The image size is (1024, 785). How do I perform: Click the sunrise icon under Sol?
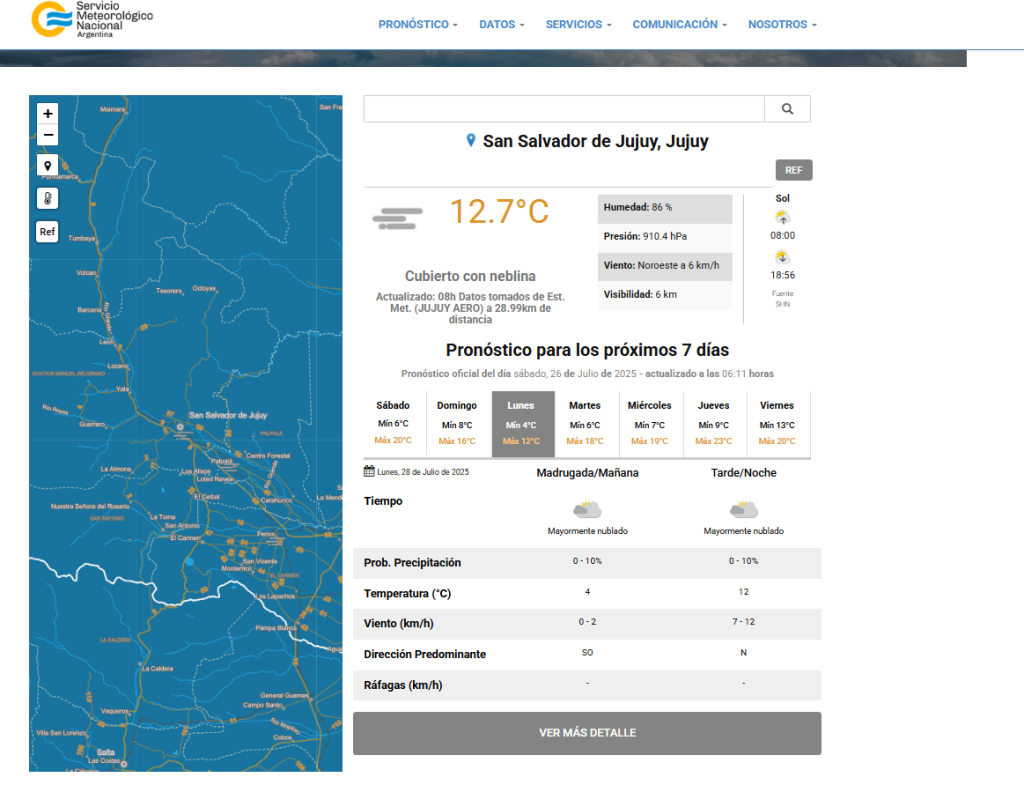pos(782,217)
